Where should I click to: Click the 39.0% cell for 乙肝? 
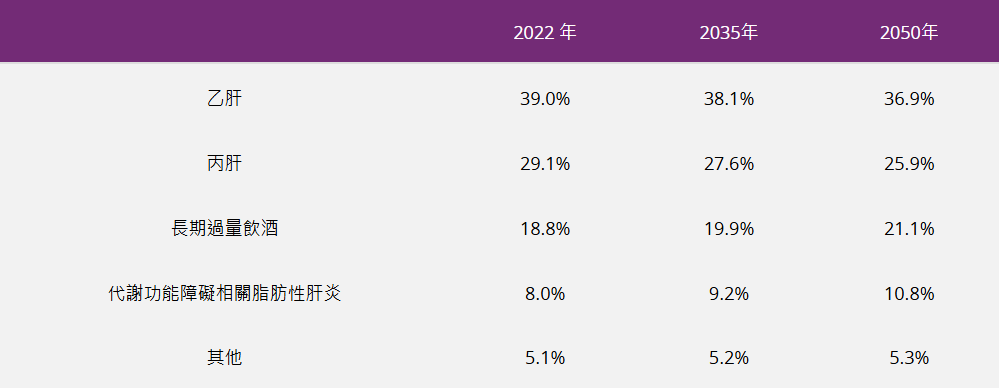(x=545, y=99)
